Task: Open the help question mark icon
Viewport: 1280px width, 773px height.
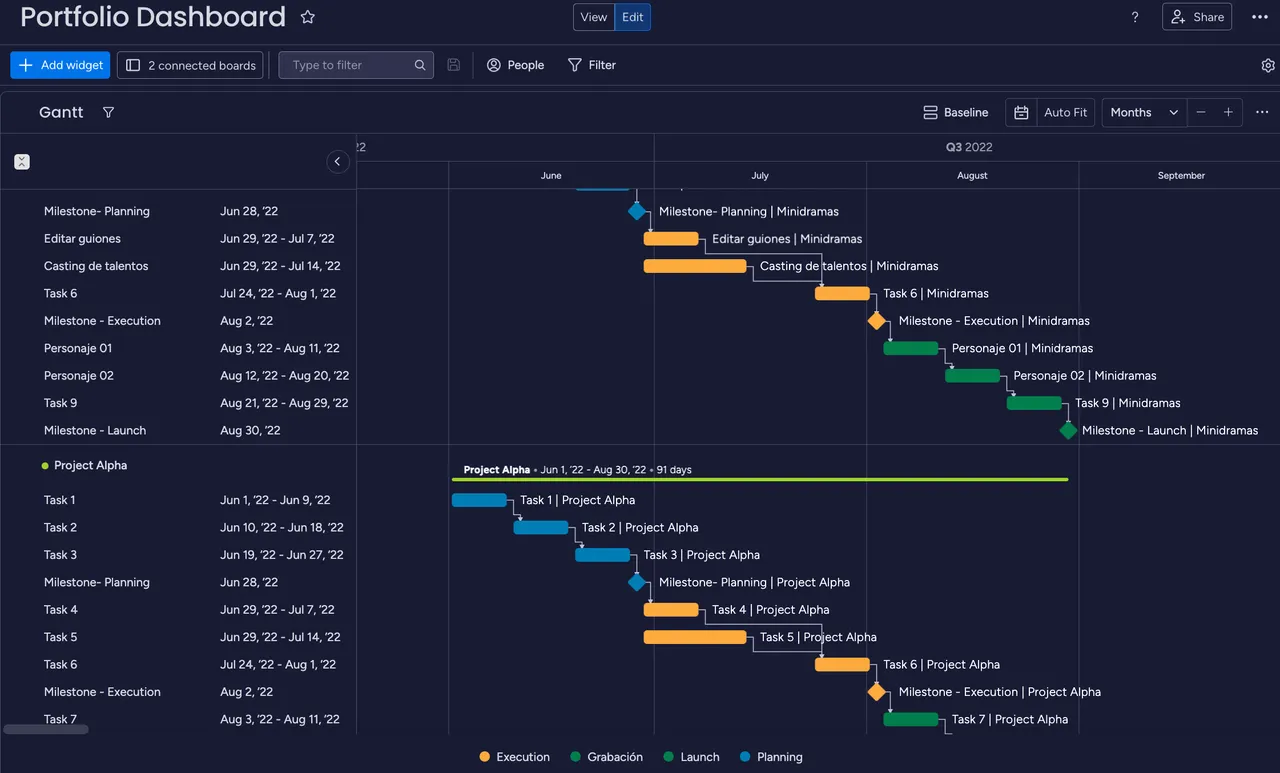Action: [1135, 17]
